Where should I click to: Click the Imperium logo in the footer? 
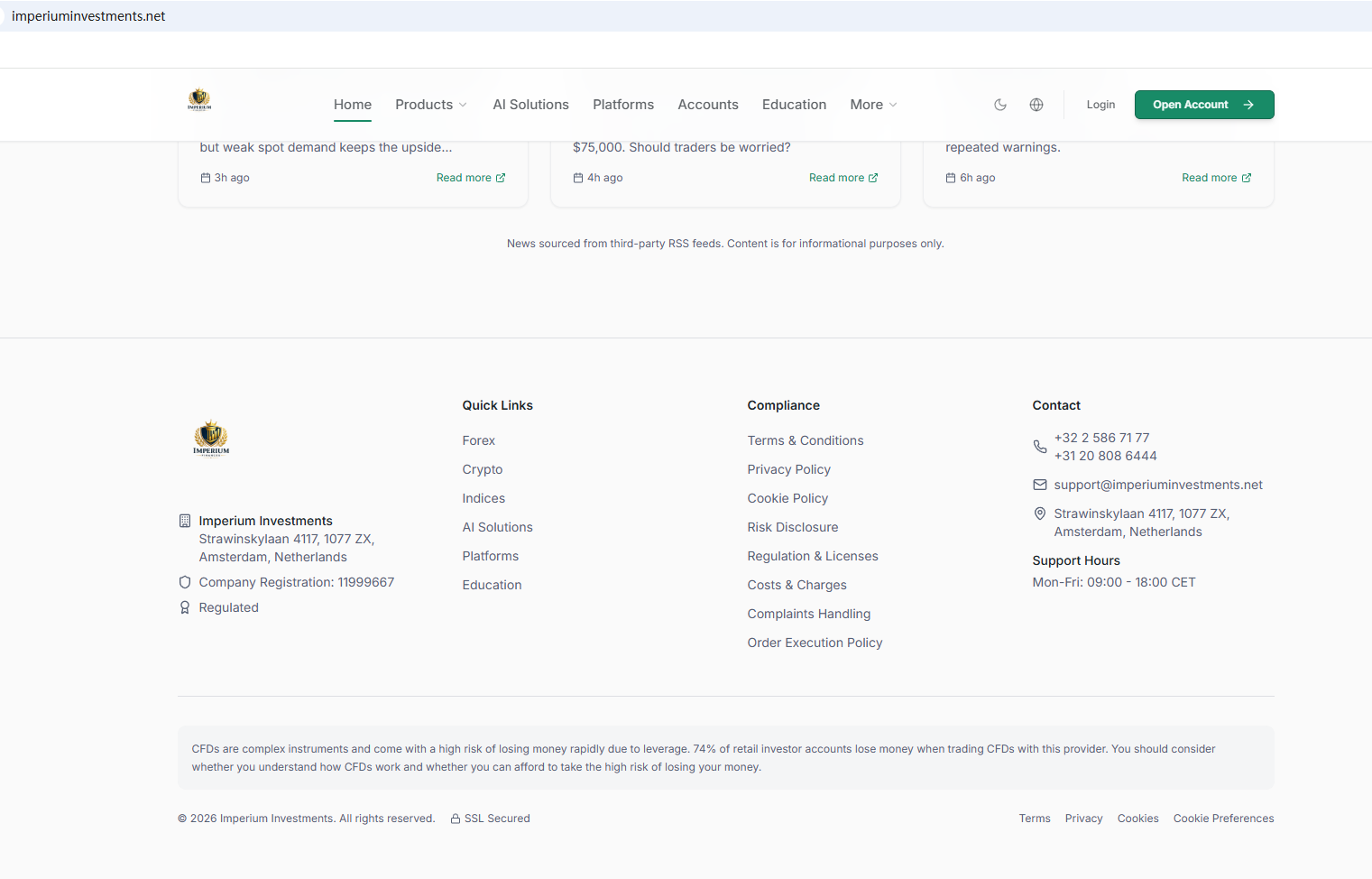[x=211, y=439]
